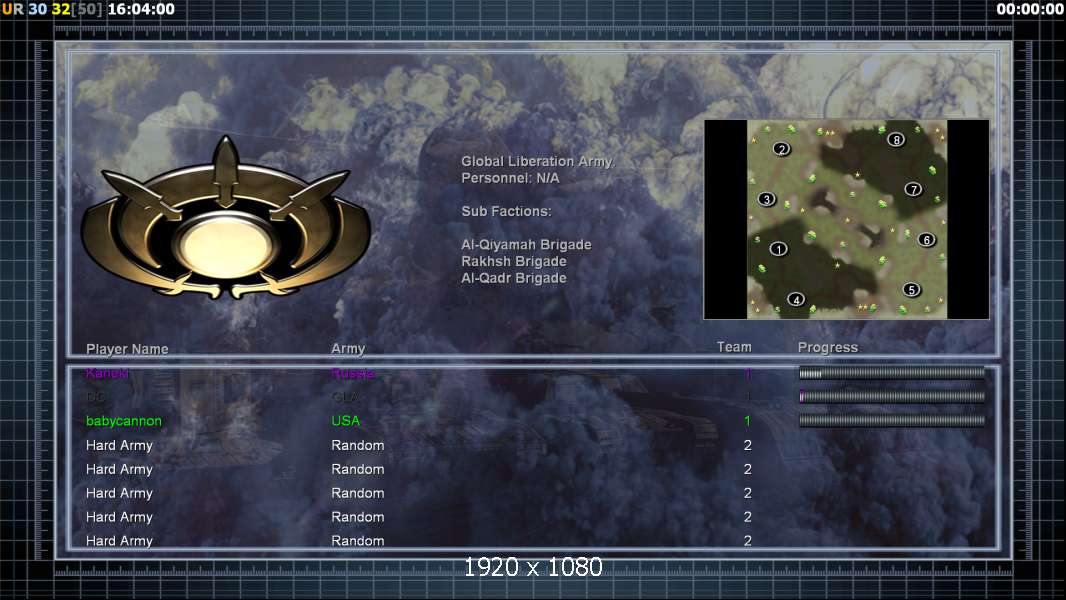1066x600 pixels.
Task: Click start position 2 on the map
Action: (782, 149)
